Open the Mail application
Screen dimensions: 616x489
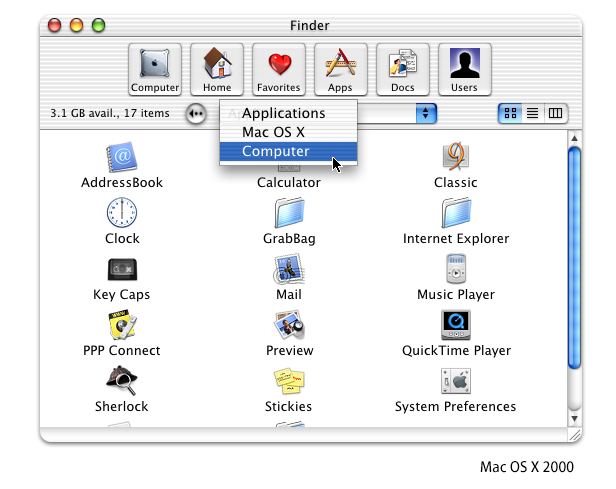click(x=289, y=269)
